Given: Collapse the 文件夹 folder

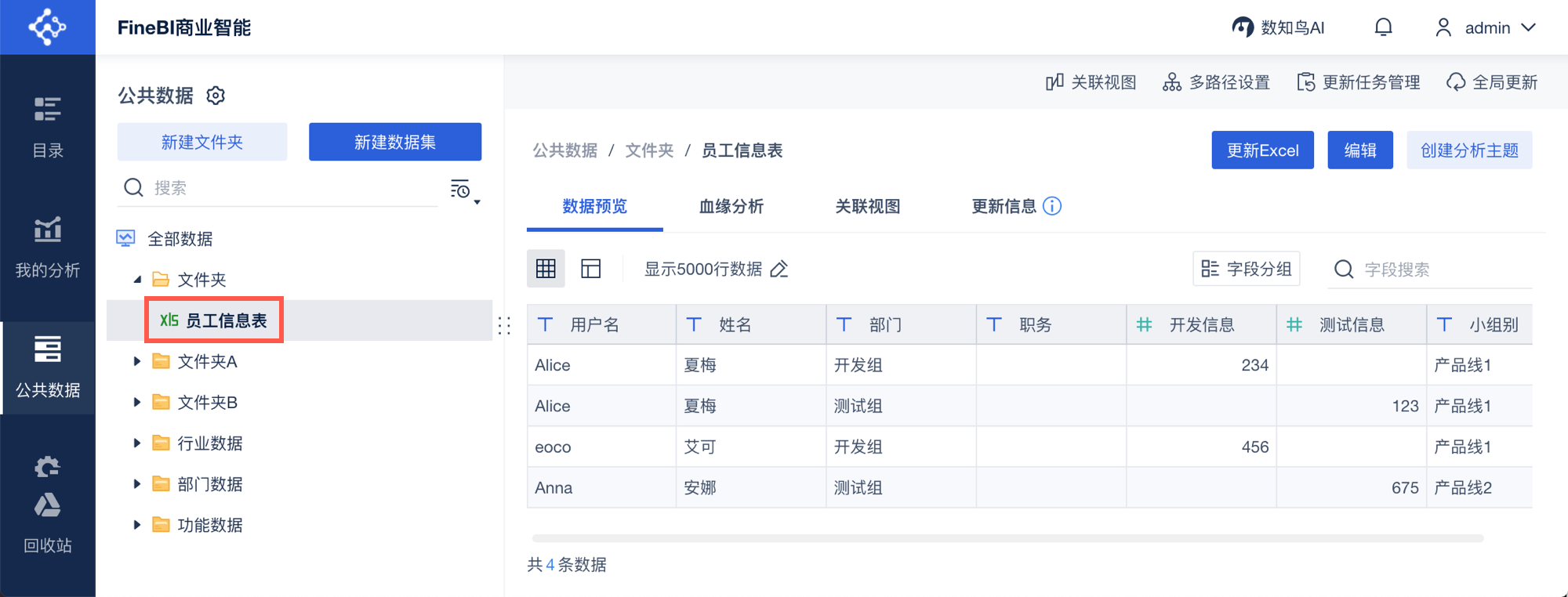Looking at the screenshot, I should [x=137, y=280].
